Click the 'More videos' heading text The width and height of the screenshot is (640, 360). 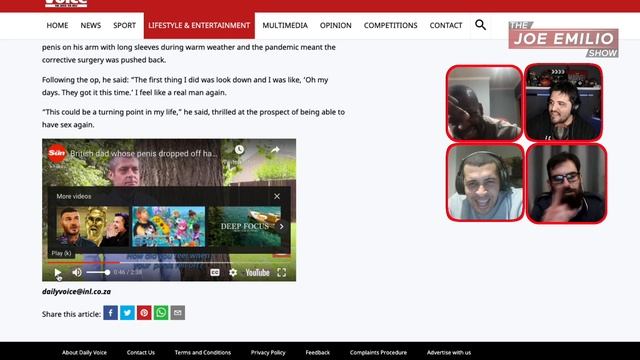tap(74, 196)
